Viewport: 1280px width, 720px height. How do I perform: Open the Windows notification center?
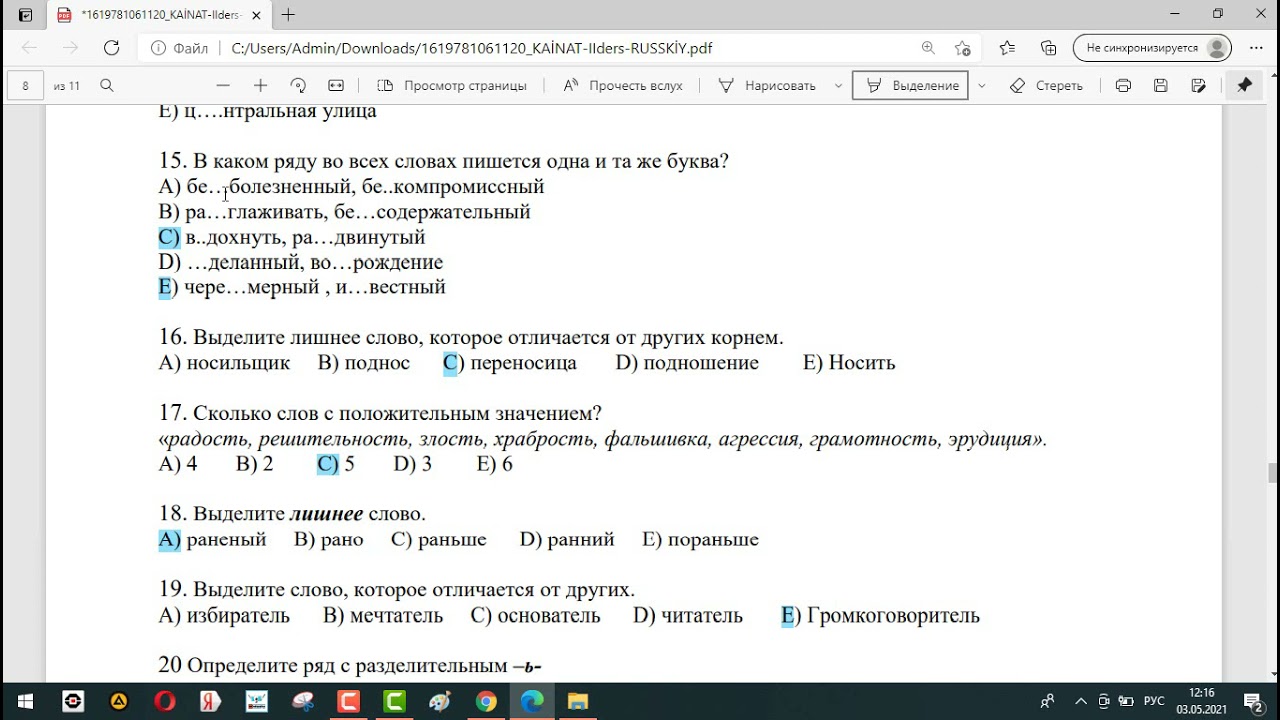1254,701
